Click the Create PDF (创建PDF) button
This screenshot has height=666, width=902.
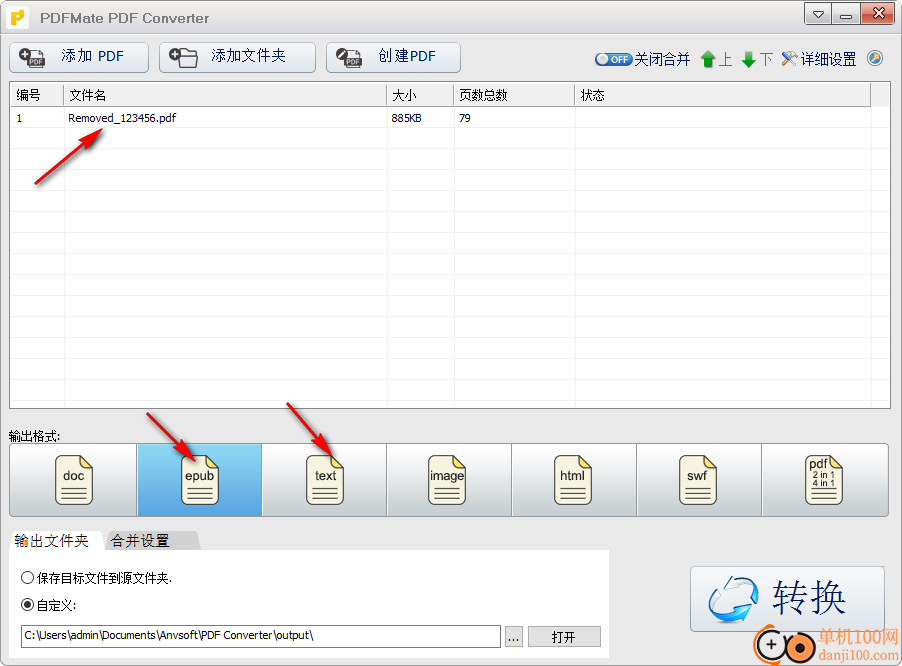point(393,57)
